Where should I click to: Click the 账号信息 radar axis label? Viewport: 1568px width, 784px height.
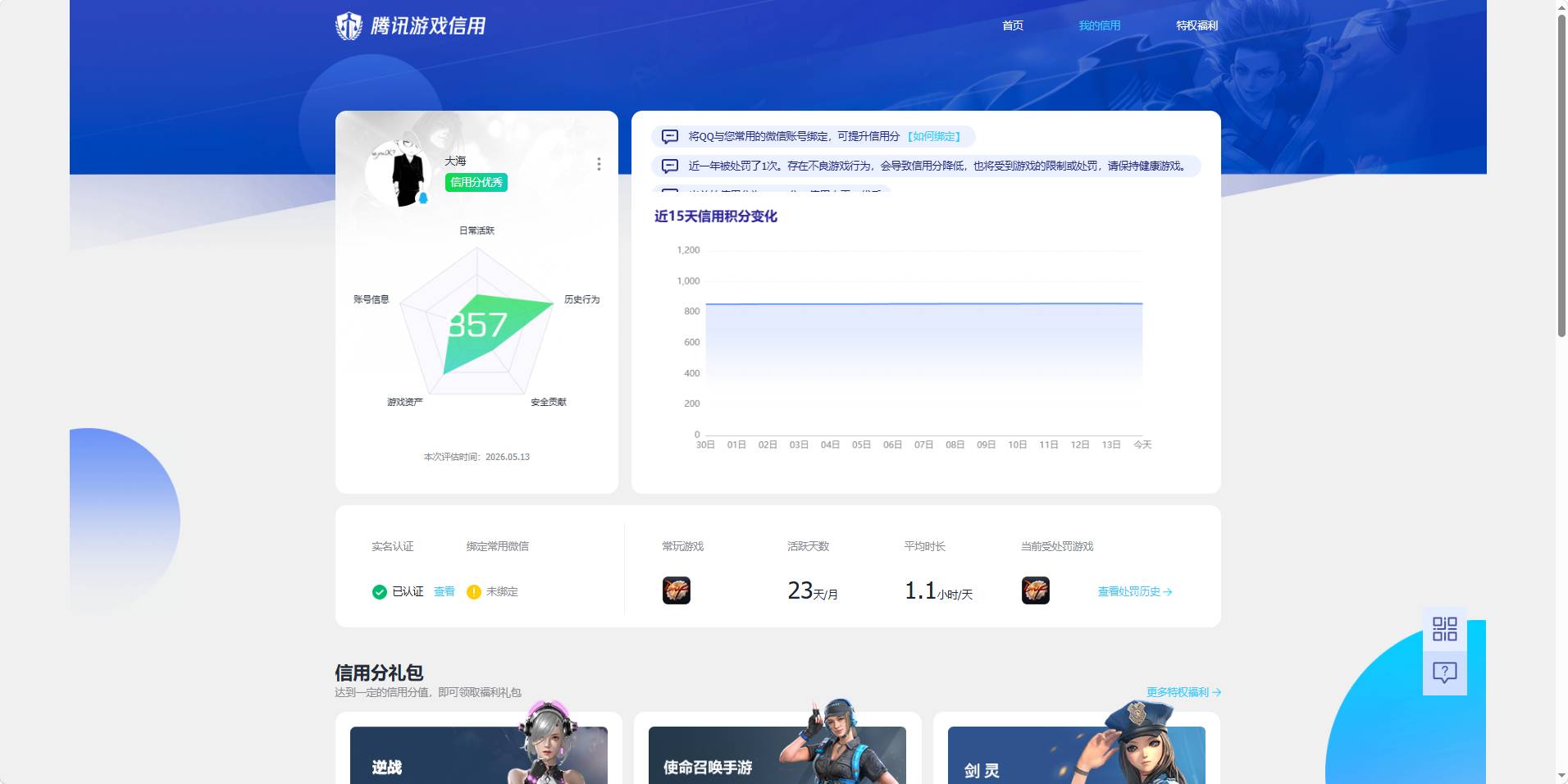[371, 299]
